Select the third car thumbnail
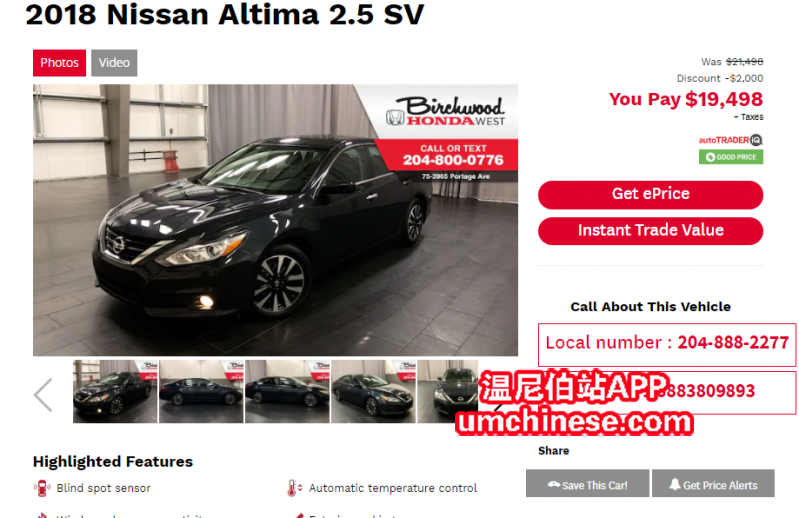This screenshot has height=518, width=799. pos(287,391)
